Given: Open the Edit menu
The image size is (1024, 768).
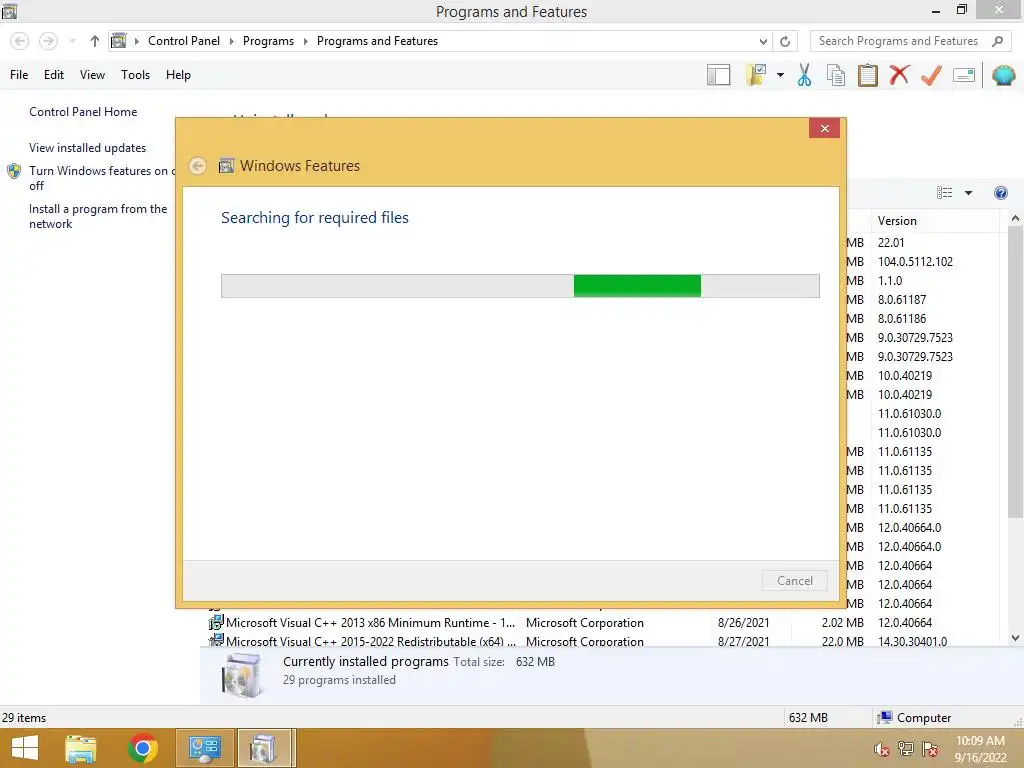Looking at the screenshot, I should (x=54, y=74).
